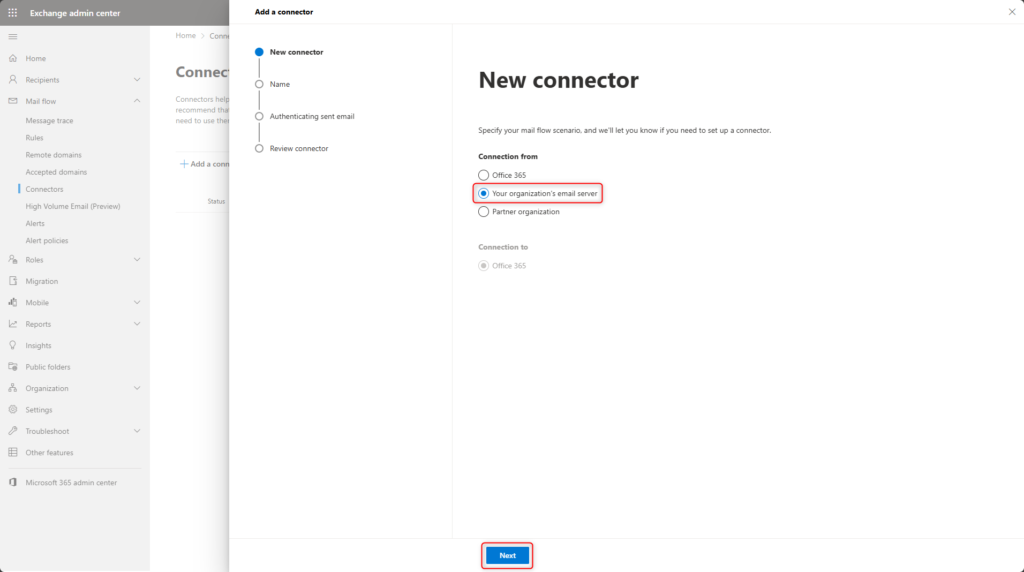Open Other features in sidebar
This screenshot has height=572, width=1024.
point(50,453)
